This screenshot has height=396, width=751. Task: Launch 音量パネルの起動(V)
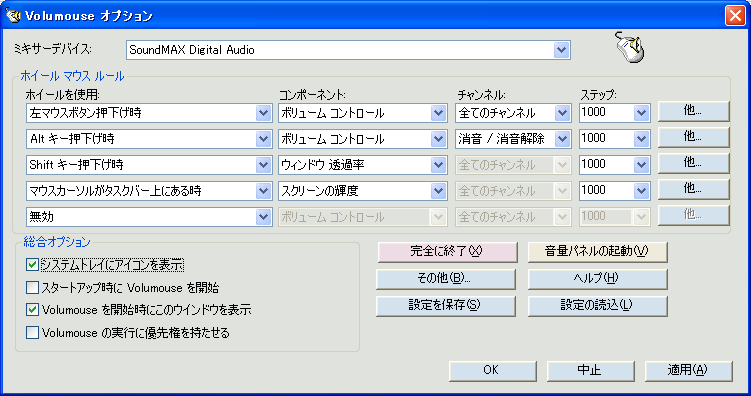597,252
